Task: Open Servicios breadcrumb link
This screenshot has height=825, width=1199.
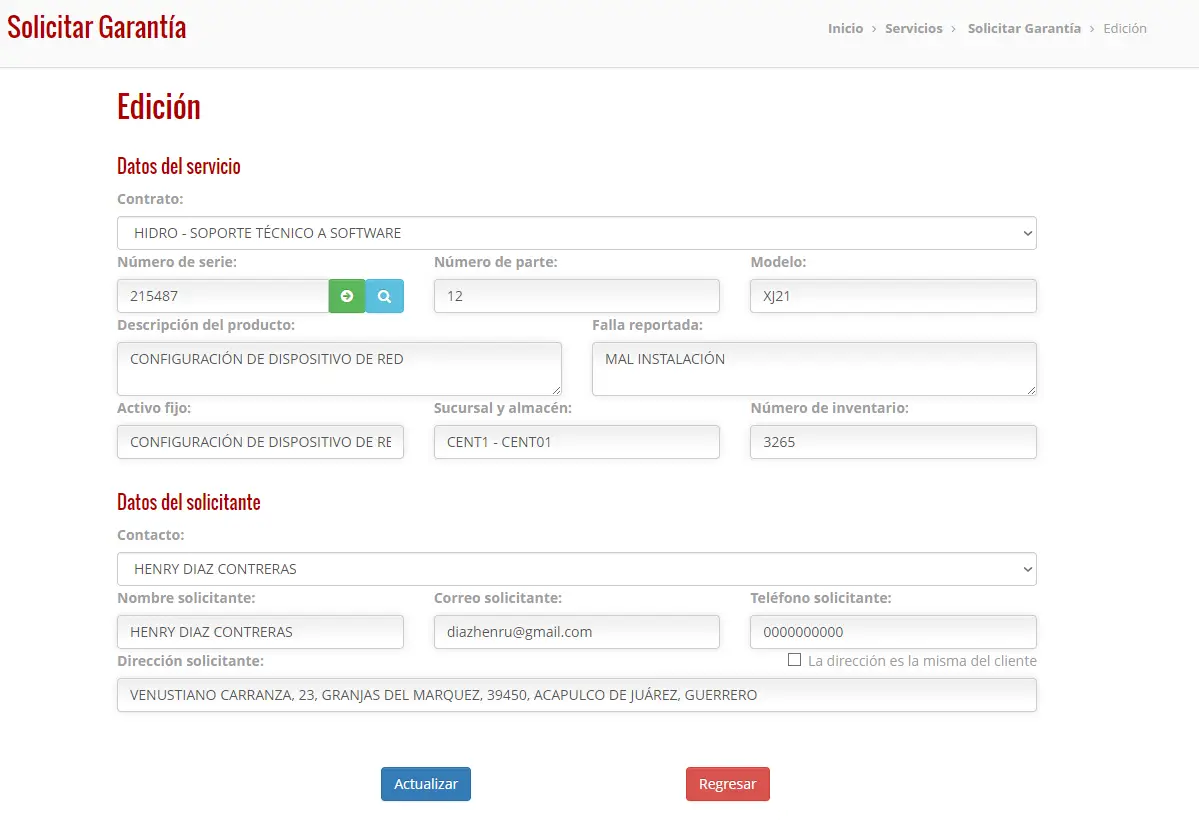Action: click(914, 28)
